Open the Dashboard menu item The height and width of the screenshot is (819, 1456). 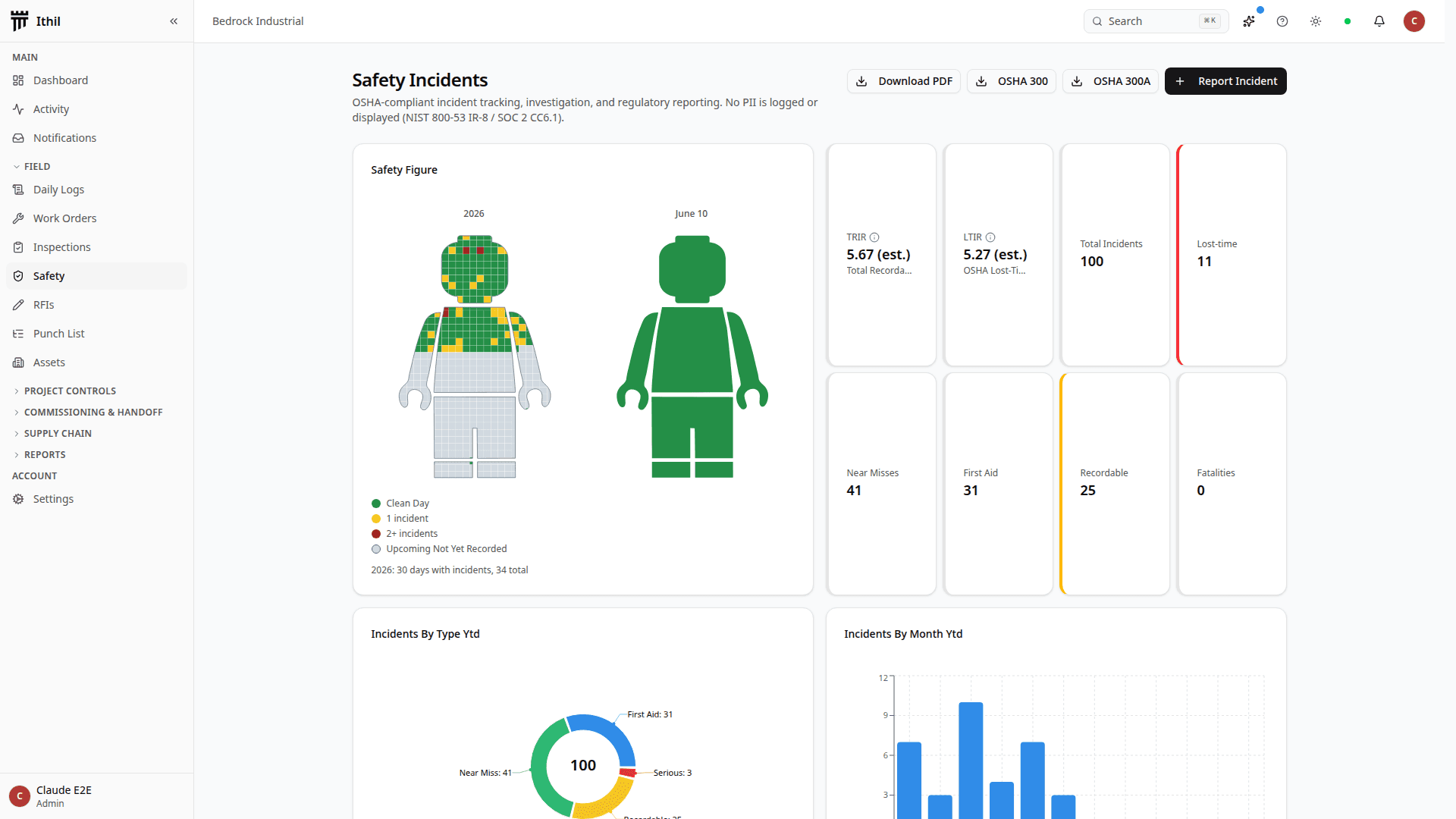[x=96, y=80]
